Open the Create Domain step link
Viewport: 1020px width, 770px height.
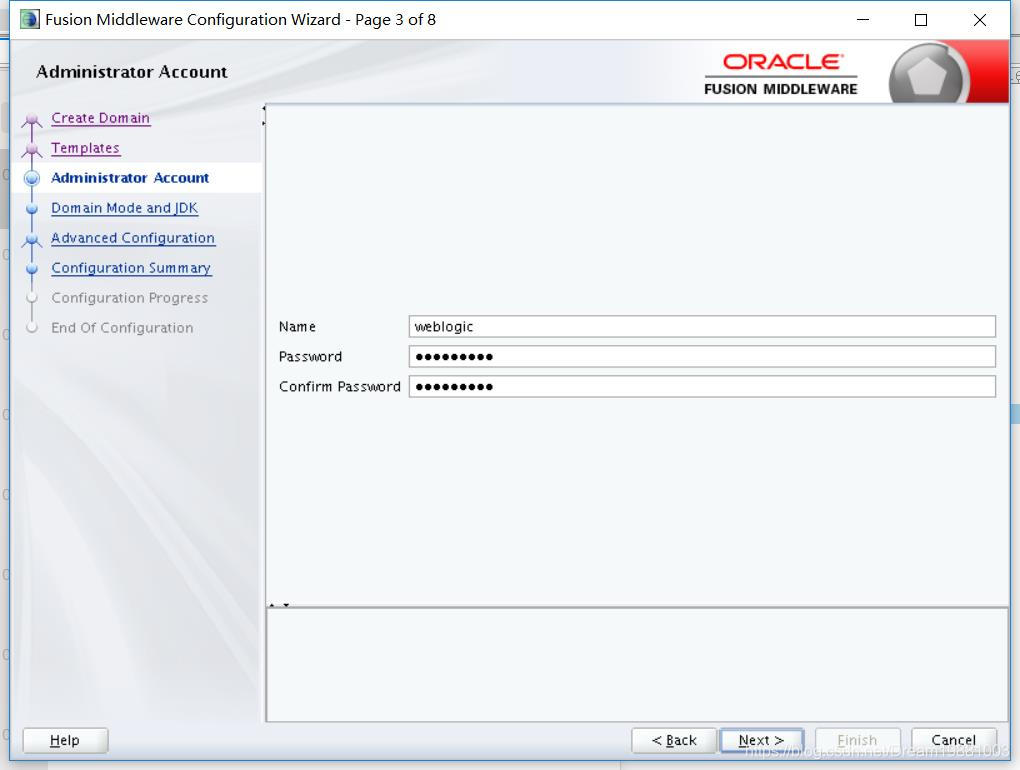tap(100, 118)
